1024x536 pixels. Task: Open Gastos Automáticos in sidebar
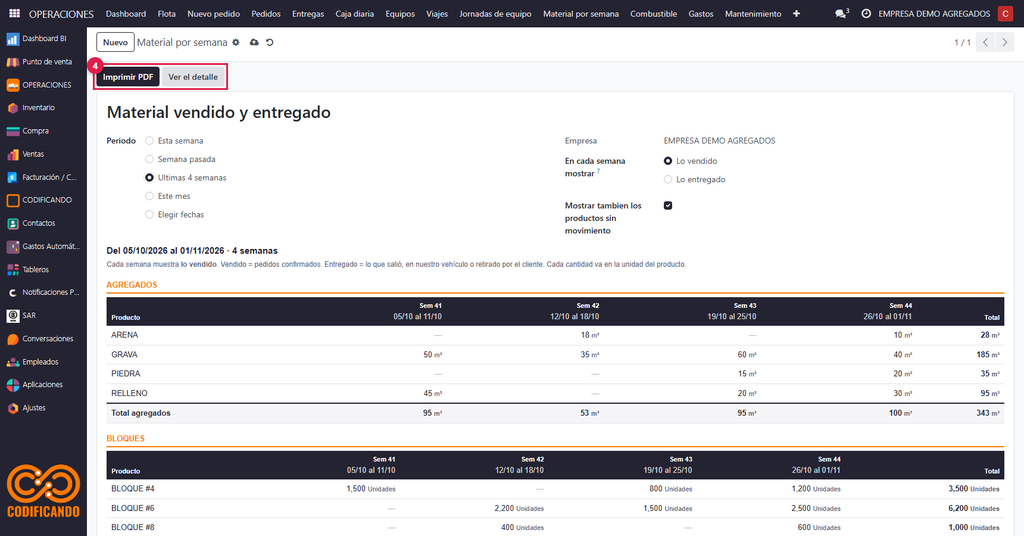pos(43,246)
